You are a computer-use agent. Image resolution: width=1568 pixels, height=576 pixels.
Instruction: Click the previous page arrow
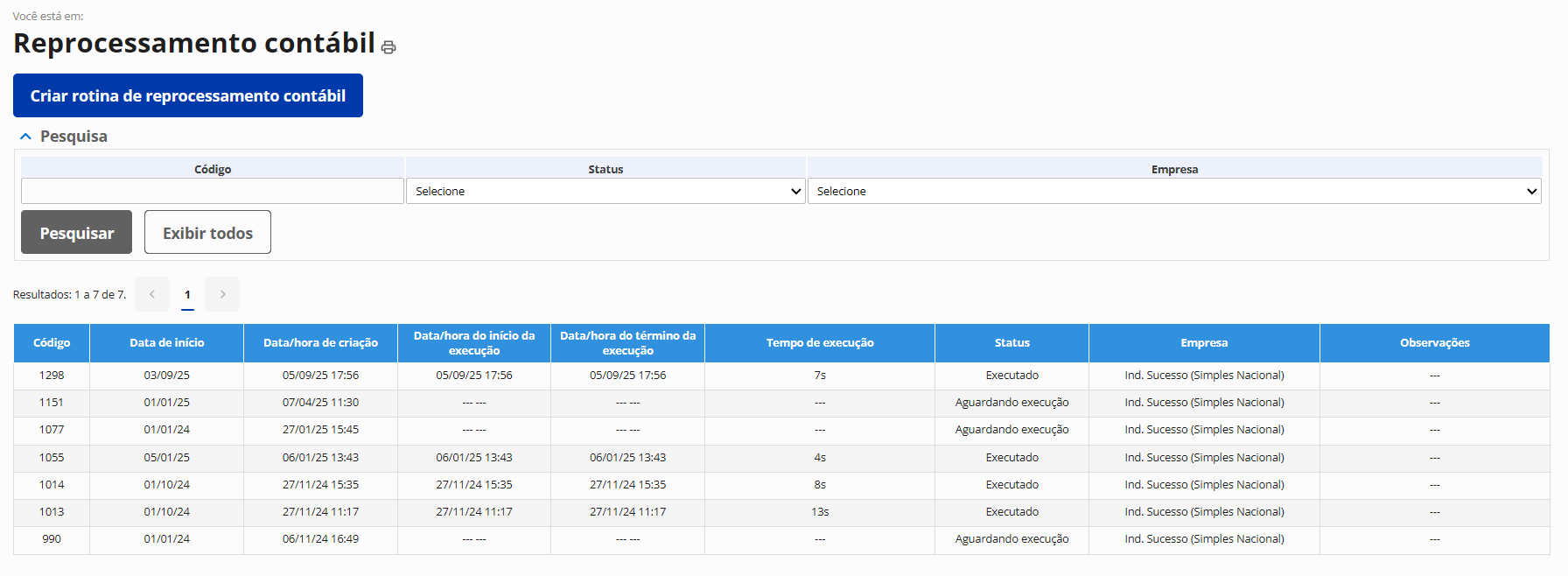coord(152,294)
